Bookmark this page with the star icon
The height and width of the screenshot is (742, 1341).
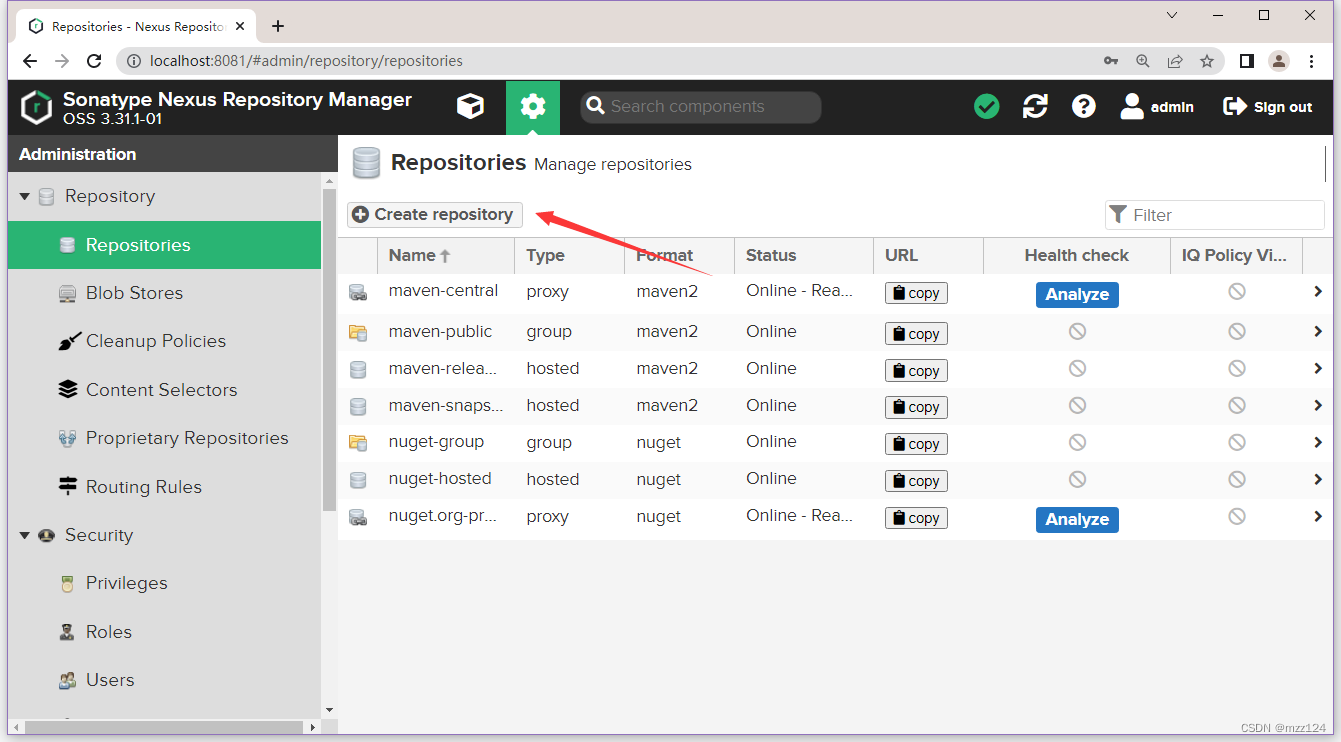tap(1207, 61)
